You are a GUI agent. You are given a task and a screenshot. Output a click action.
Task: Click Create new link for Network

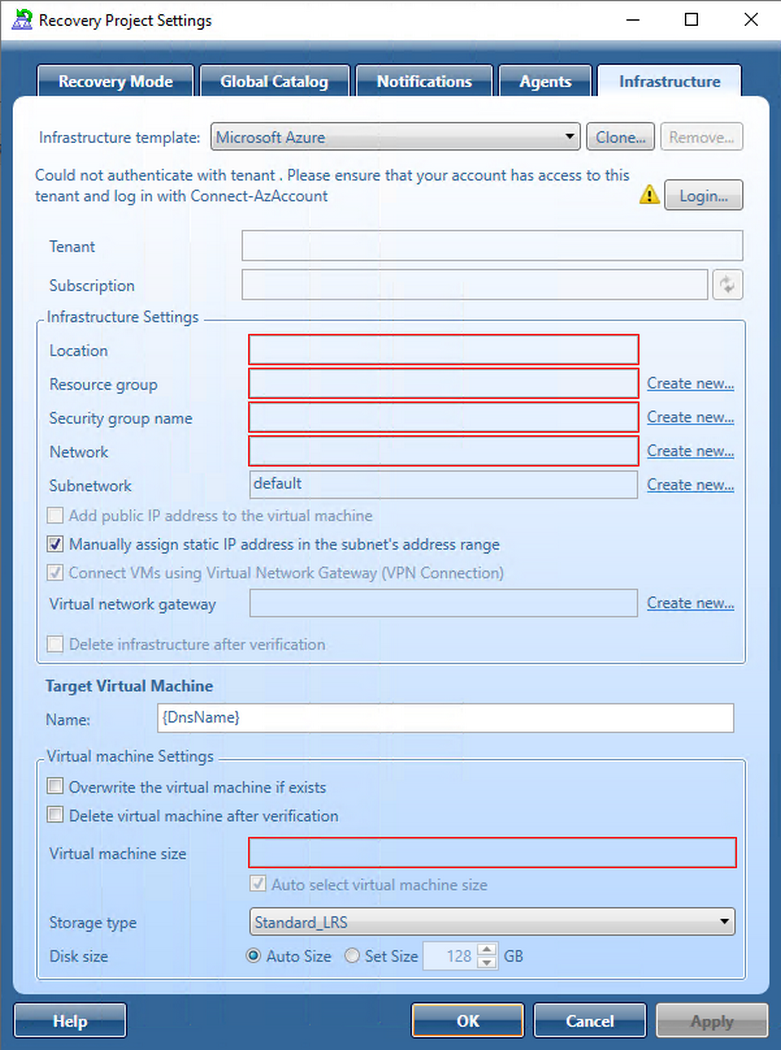[x=691, y=451]
